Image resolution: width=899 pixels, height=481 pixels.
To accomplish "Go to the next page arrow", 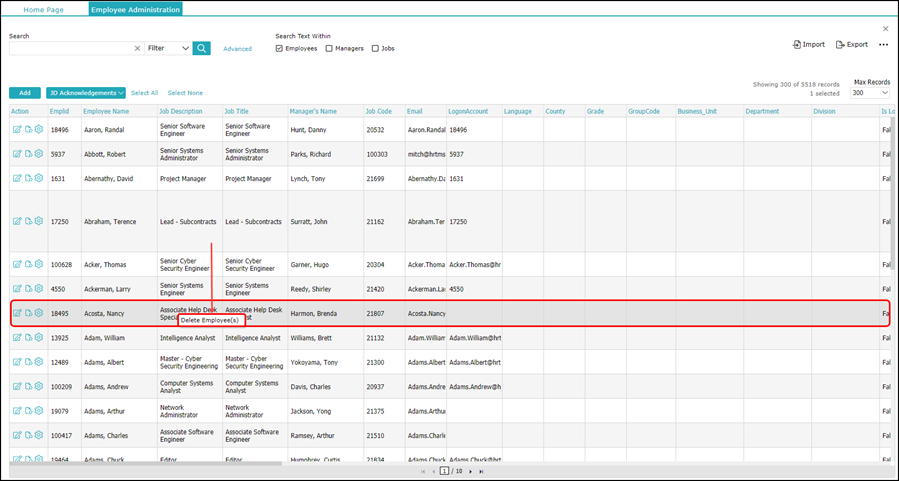I will tap(471, 471).
